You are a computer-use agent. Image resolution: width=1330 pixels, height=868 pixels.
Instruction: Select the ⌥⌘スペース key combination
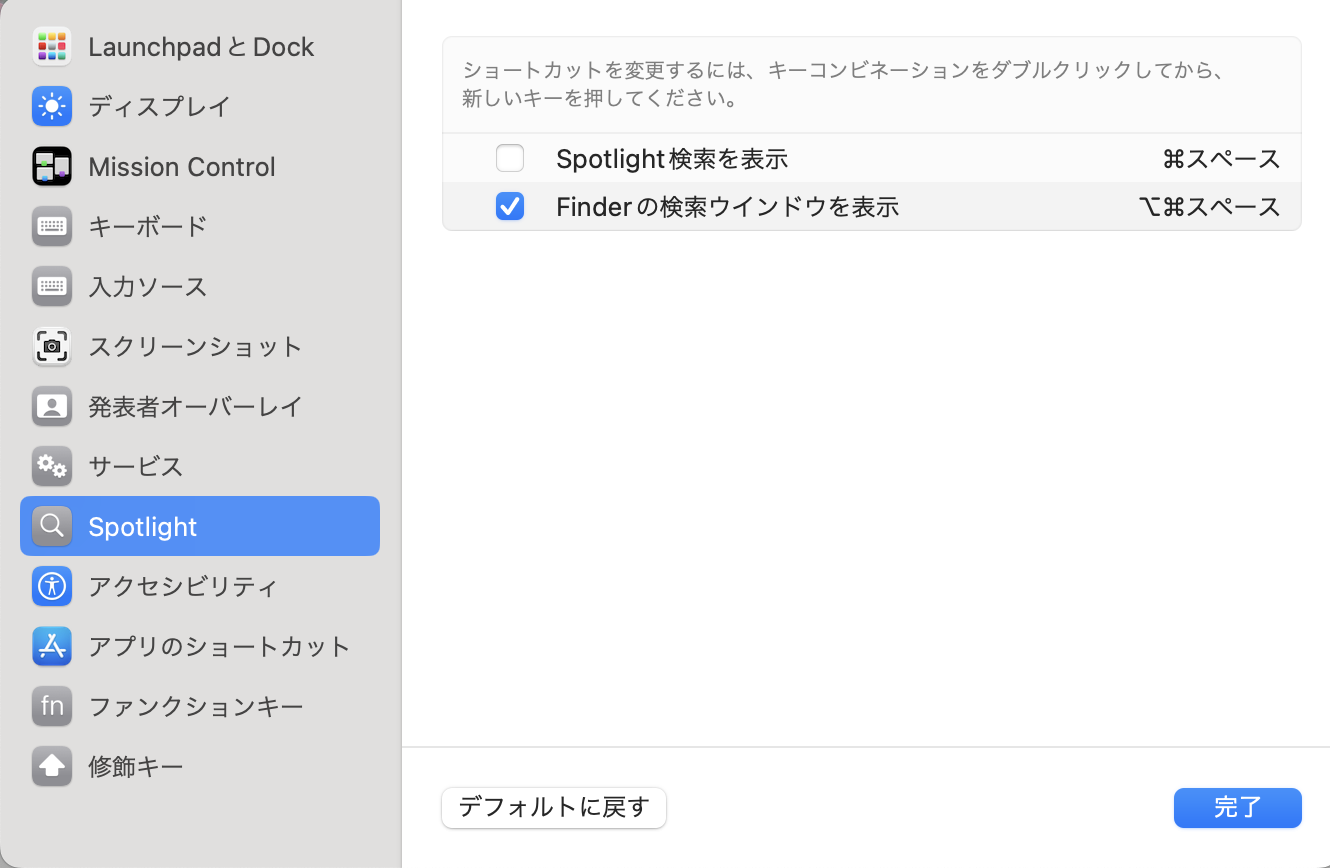click(x=1209, y=206)
